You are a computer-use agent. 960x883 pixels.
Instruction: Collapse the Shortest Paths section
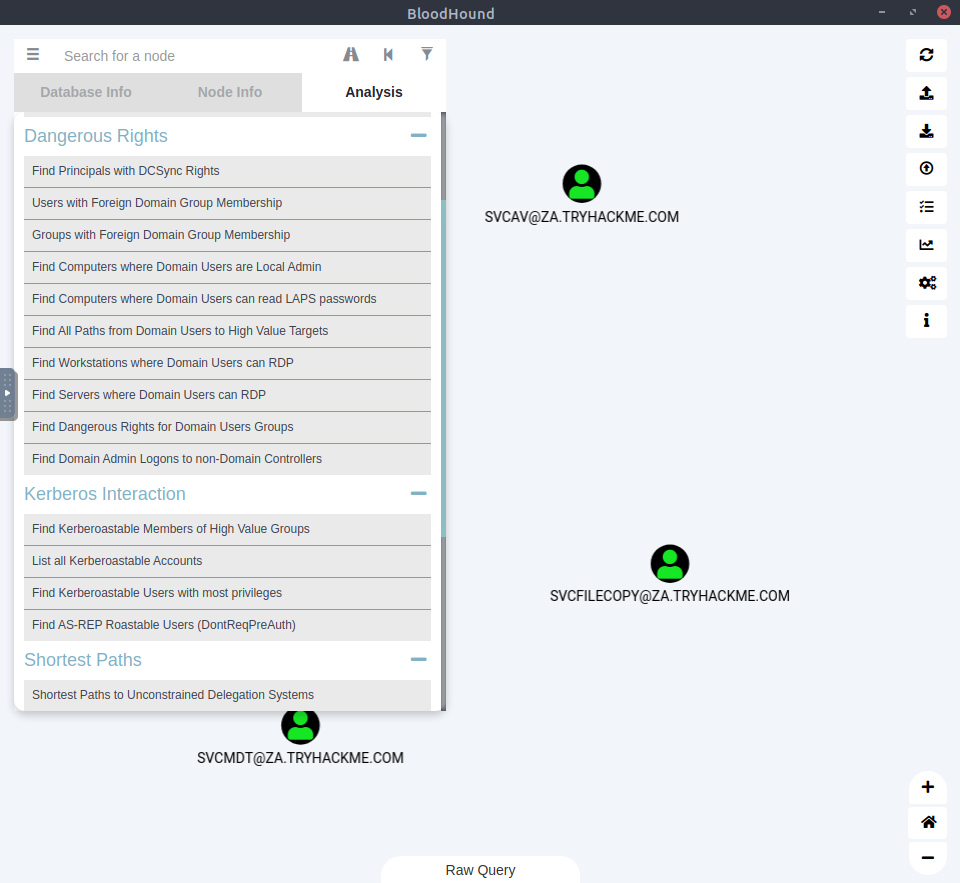click(x=418, y=660)
